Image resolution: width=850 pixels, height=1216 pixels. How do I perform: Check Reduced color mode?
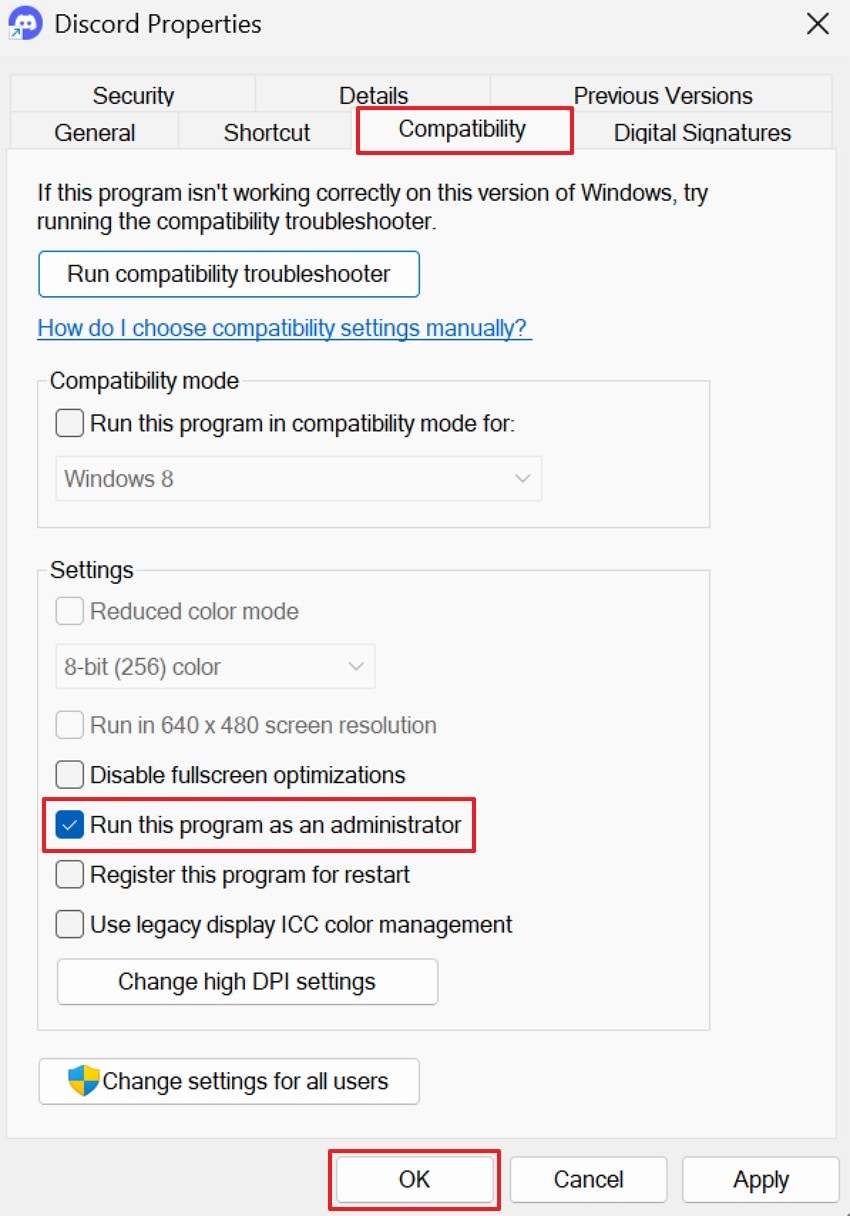pos(69,610)
